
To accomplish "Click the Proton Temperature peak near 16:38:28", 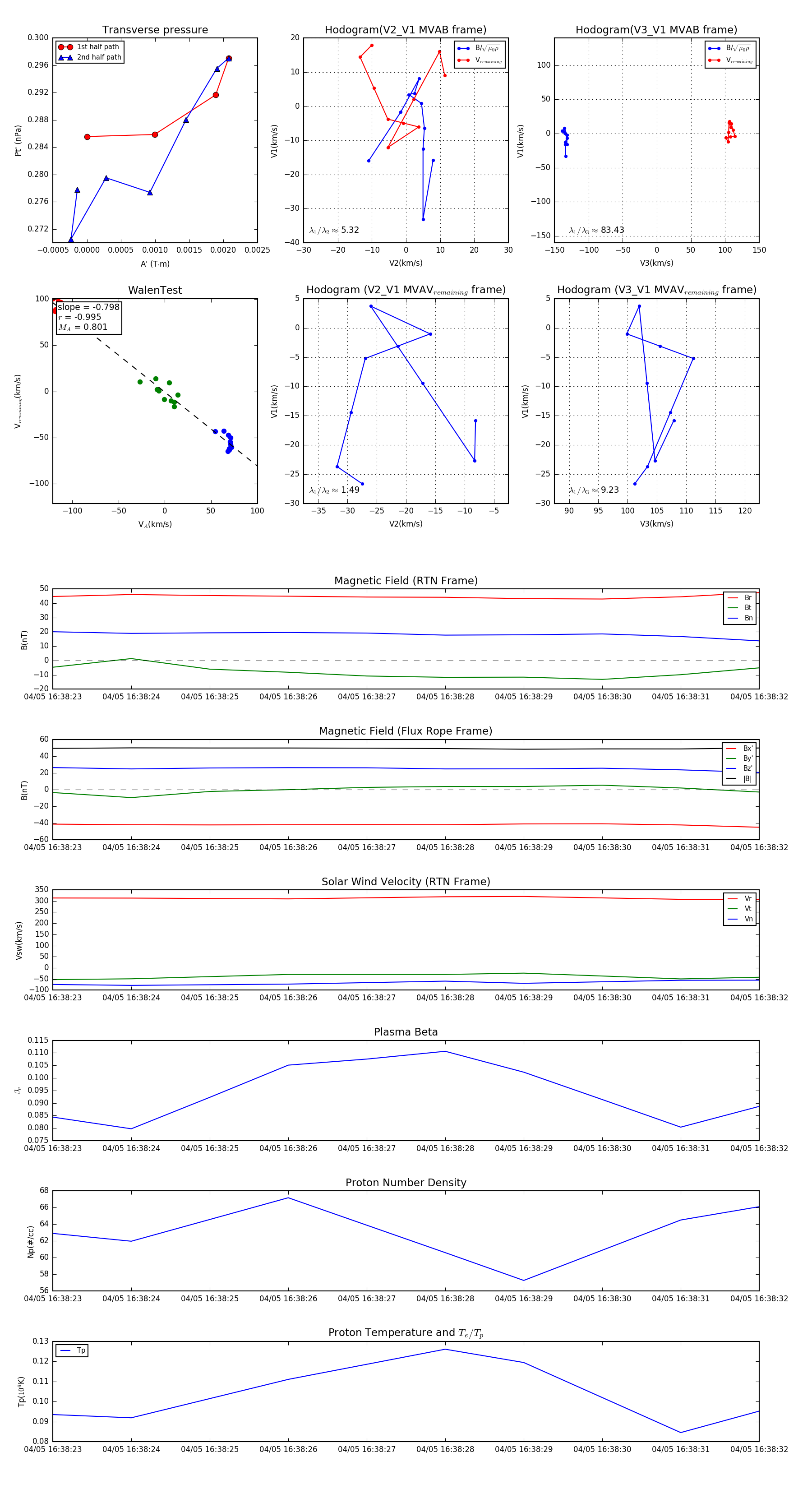I will (445, 1349).
